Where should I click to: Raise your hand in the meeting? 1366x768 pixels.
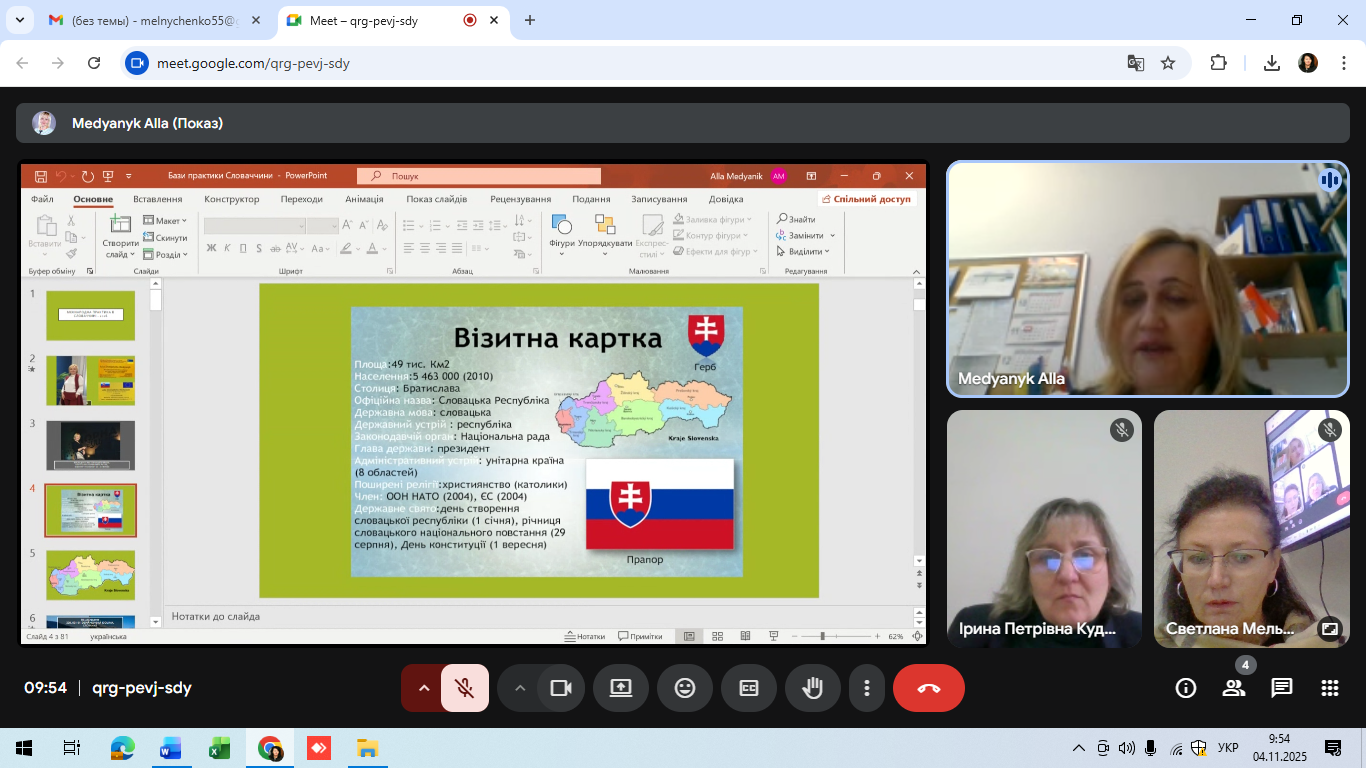click(x=813, y=688)
